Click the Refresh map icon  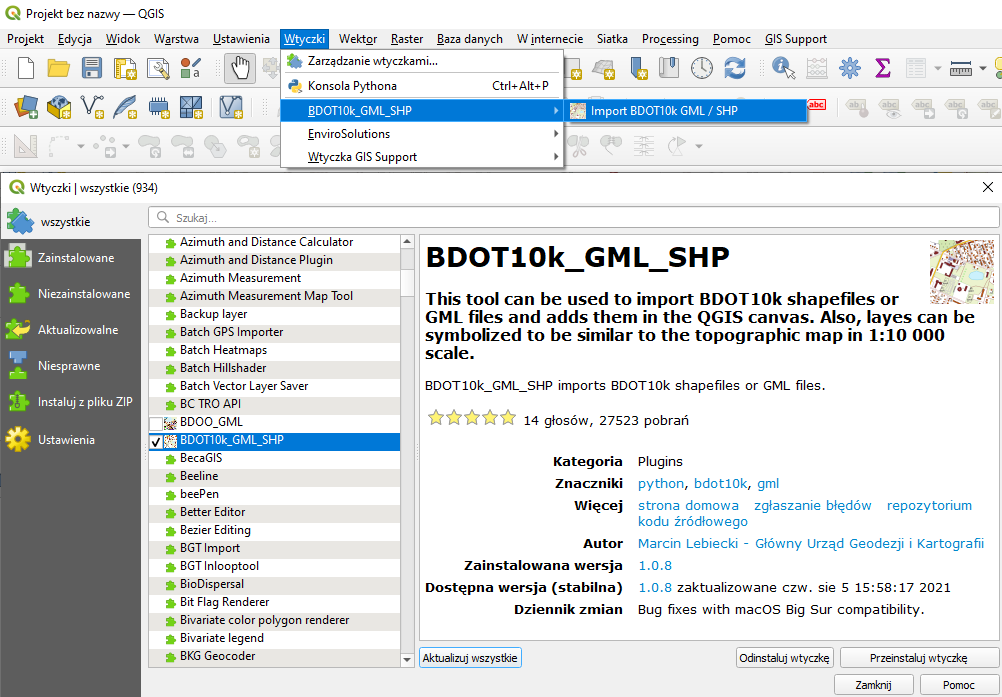tap(735, 68)
